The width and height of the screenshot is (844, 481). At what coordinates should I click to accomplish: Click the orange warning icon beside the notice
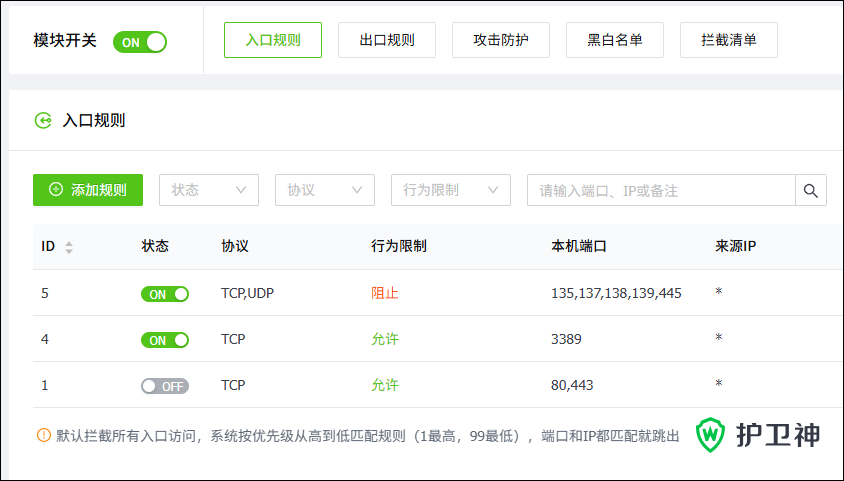click(44, 435)
